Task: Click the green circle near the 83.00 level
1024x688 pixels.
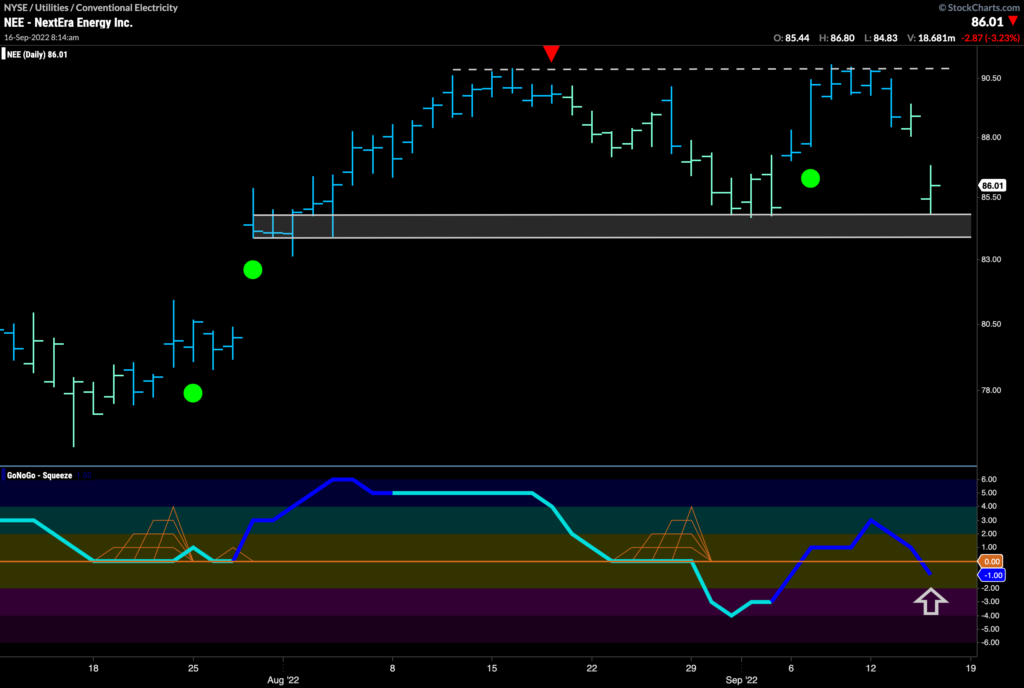Action: tap(252, 269)
